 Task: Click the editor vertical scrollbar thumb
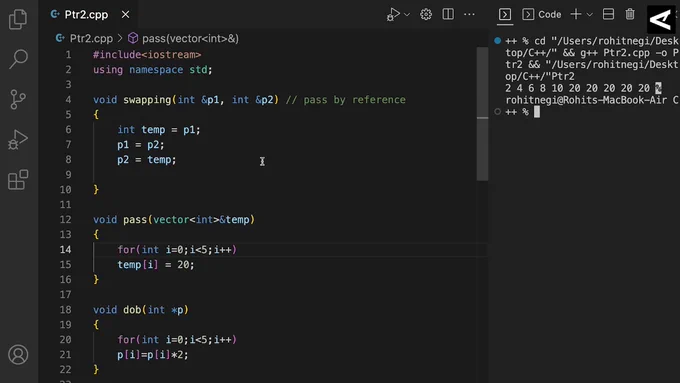click(482, 114)
